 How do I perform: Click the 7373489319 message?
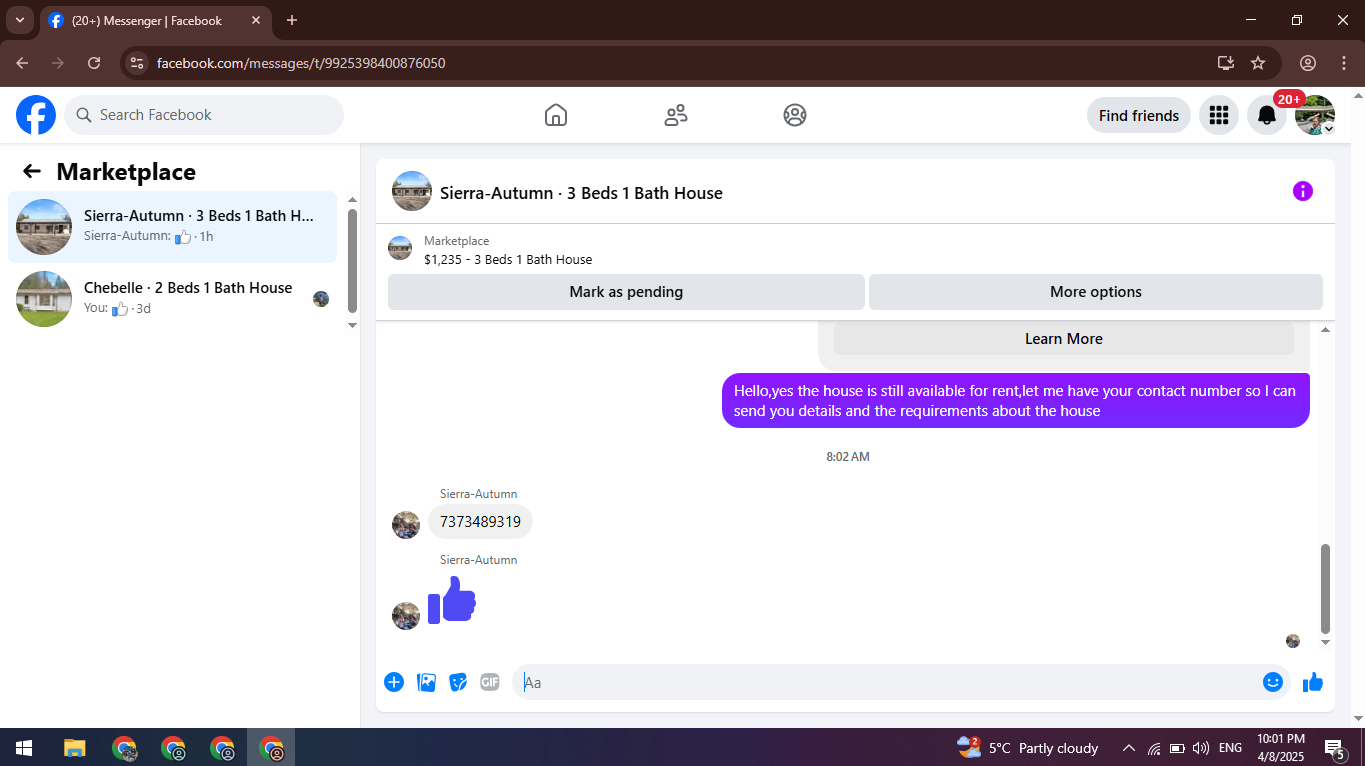[480, 522]
